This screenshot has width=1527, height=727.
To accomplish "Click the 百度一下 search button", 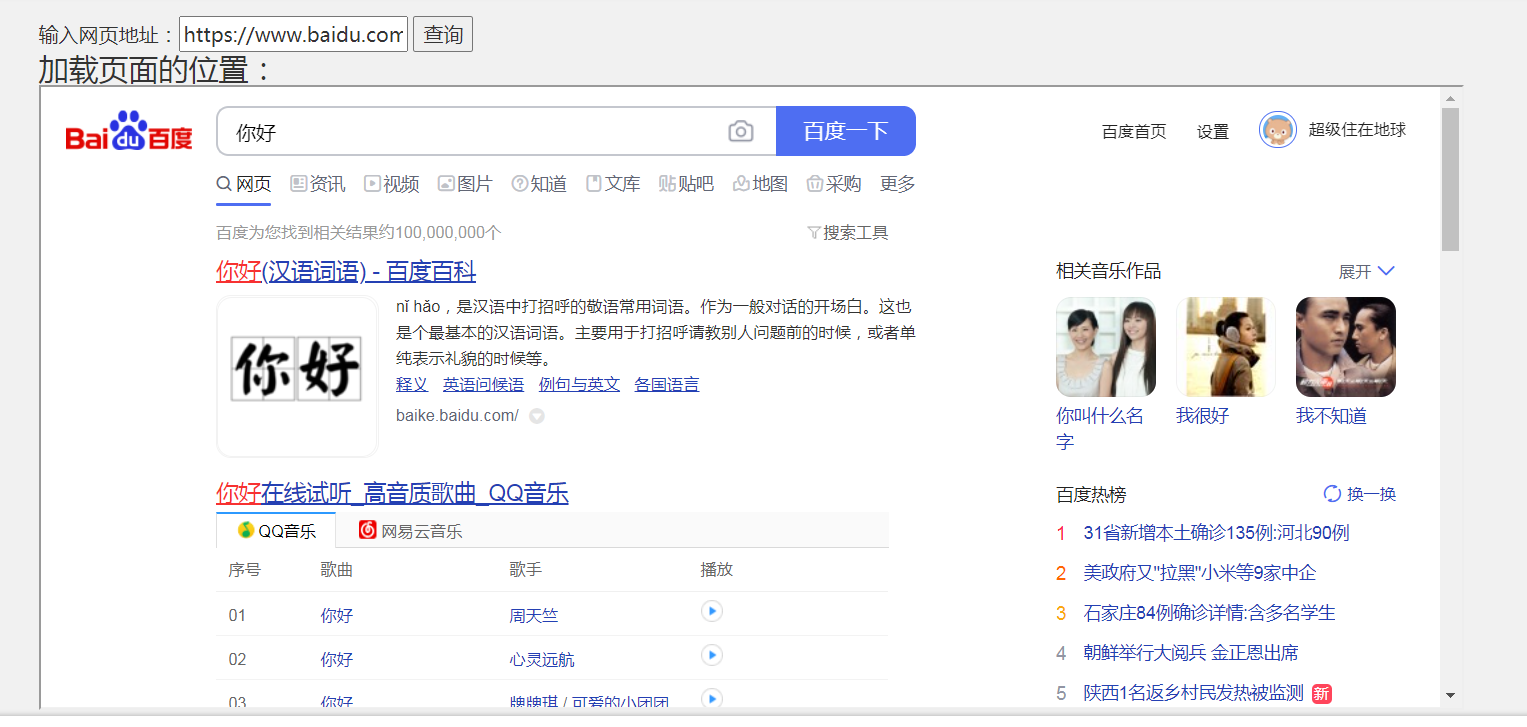I will [x=846, y=131].
